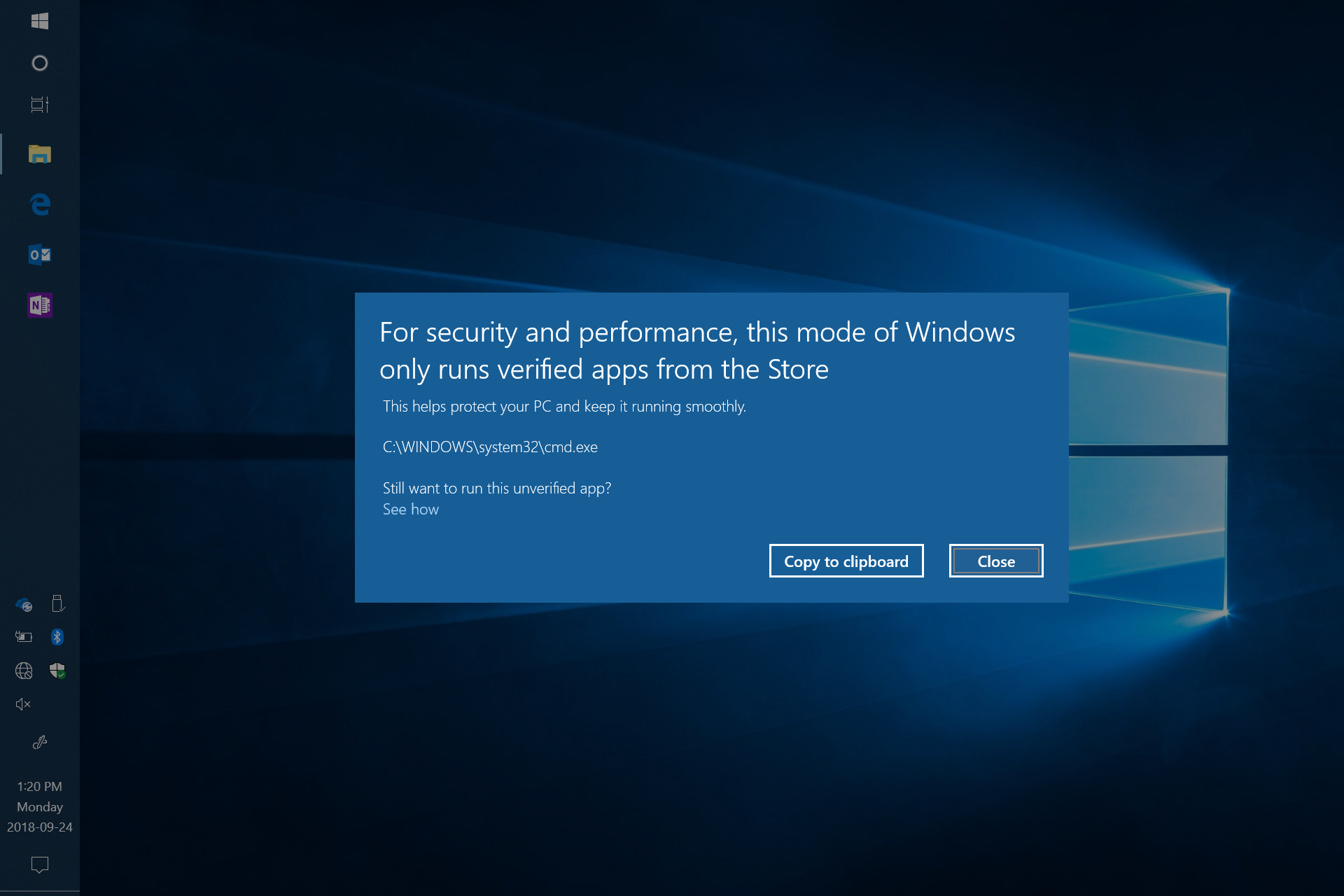The height and width of the screenshot is (896, 1344).
Task: Click the Windows Defender shield icon
Action: pos(56,670)
